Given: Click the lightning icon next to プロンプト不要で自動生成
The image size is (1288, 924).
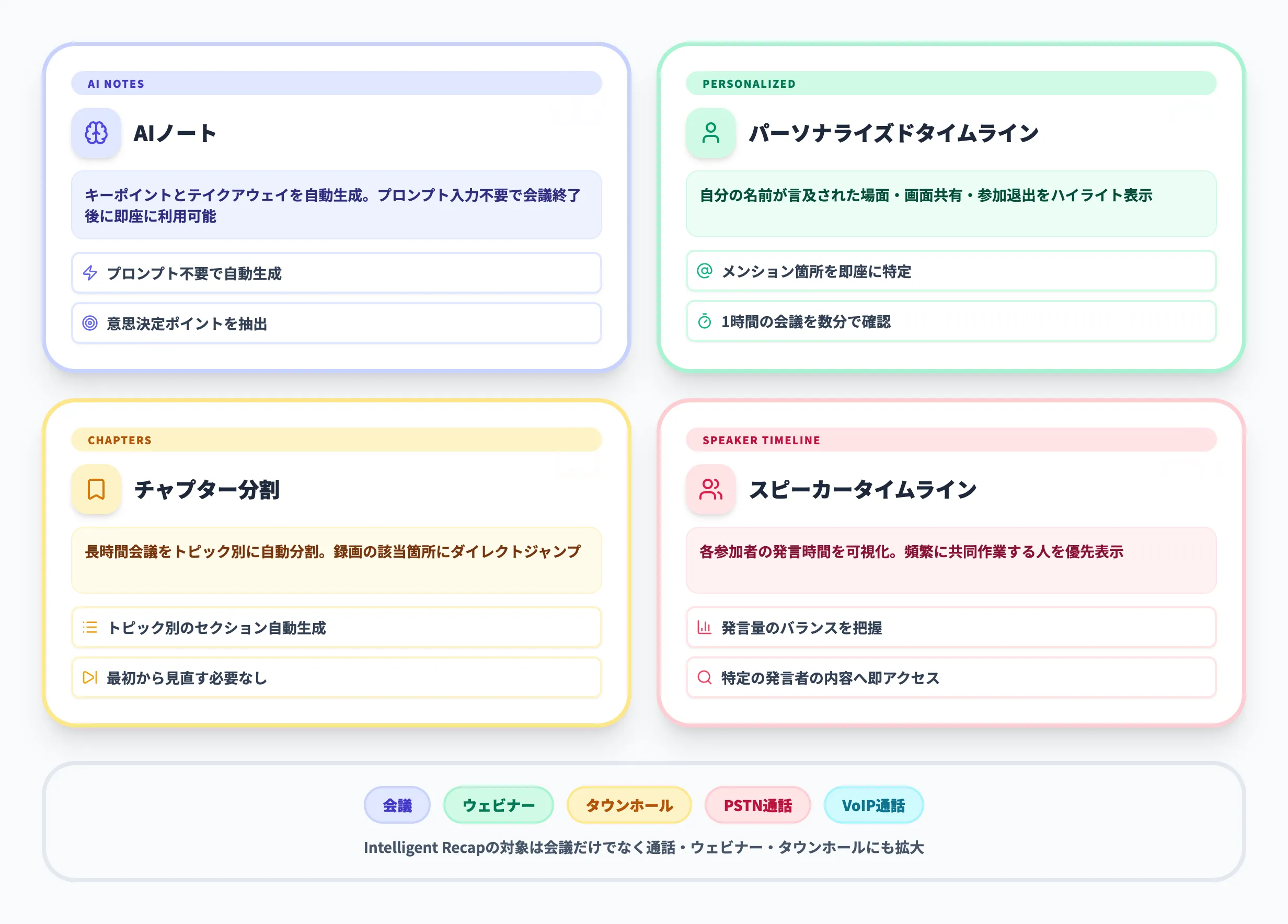Looking at the screenshot, I should click(x=90, y=273).
